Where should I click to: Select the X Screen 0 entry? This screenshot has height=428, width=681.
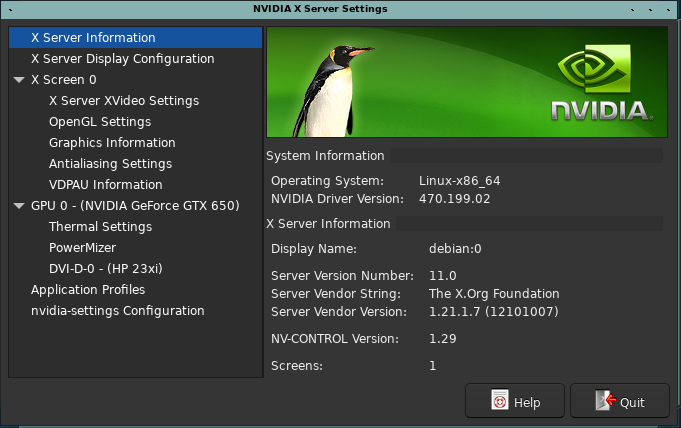tap(63, 80)
